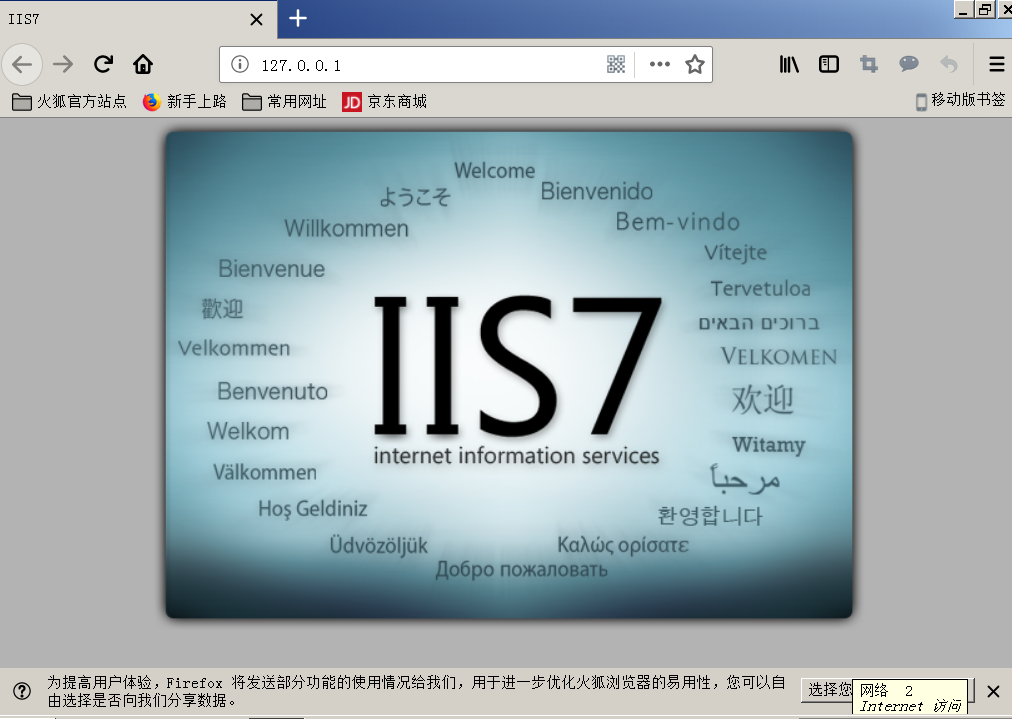Go back to the previous page
1012x719 pixels.
click(23, 65)
